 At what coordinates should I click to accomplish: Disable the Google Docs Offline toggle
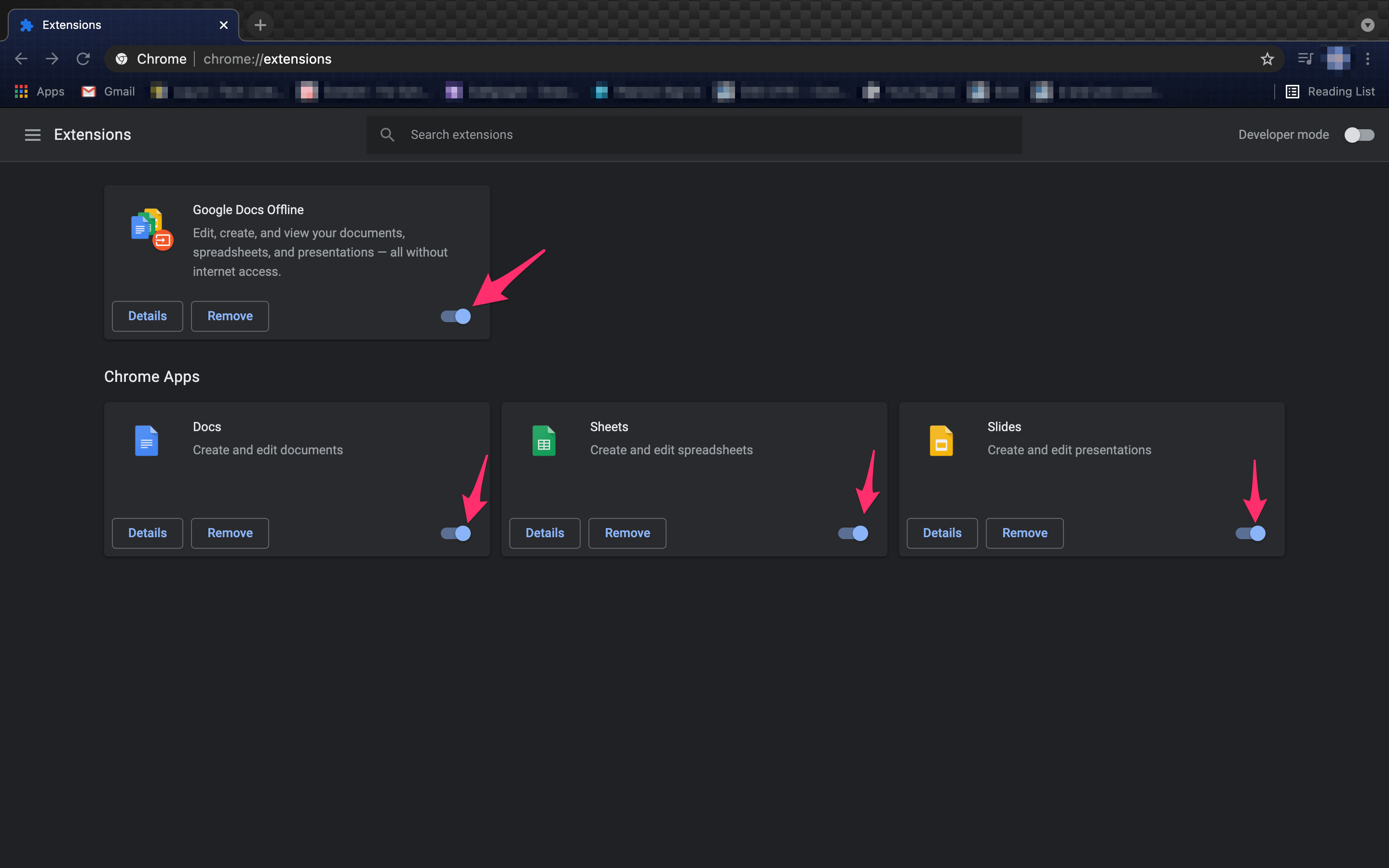pyautogui.click(x=456, y=316)
